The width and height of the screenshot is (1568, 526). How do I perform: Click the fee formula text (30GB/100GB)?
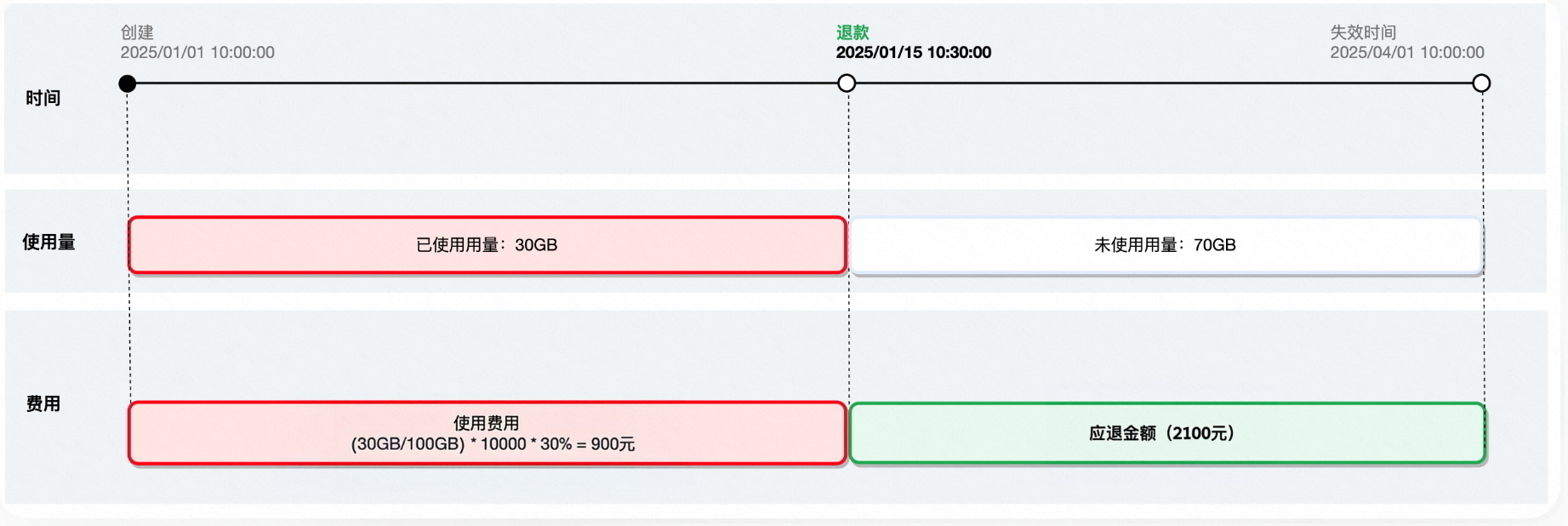tap(493, 444)
